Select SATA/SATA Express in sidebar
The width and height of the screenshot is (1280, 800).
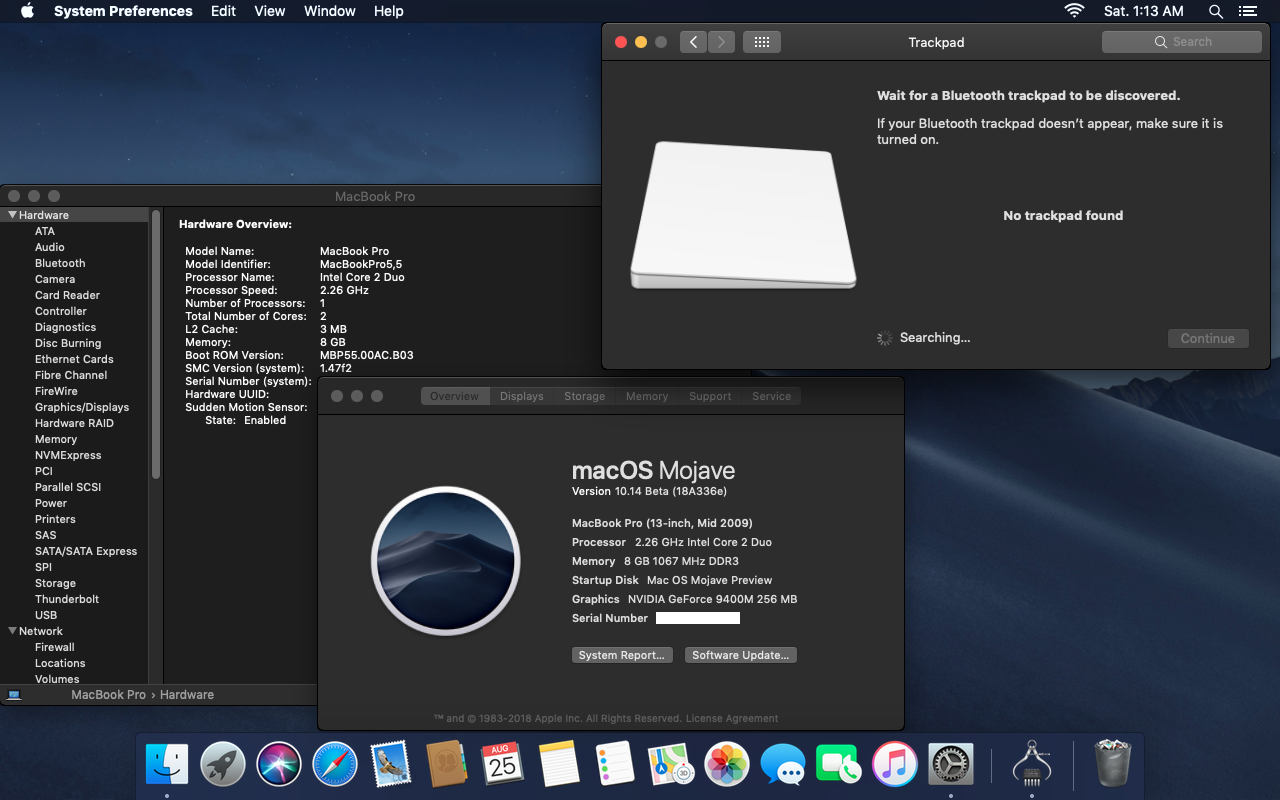pos(86,551)
